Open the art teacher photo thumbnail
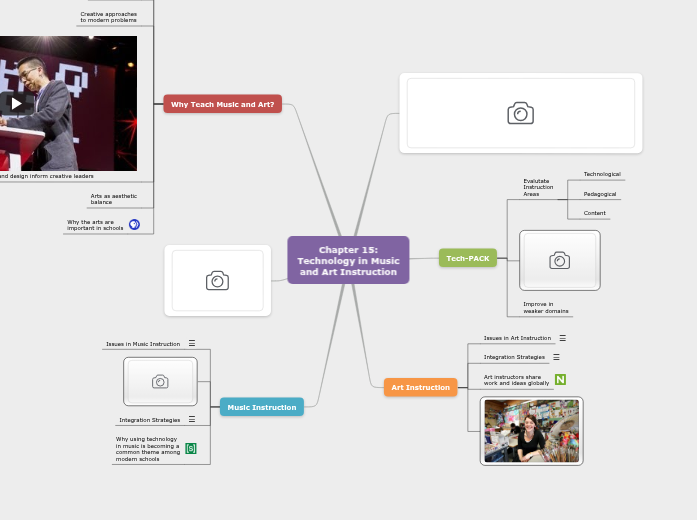The height and width of the screenshot is (520, 697). pyautogui.click(x=531, y=431)
